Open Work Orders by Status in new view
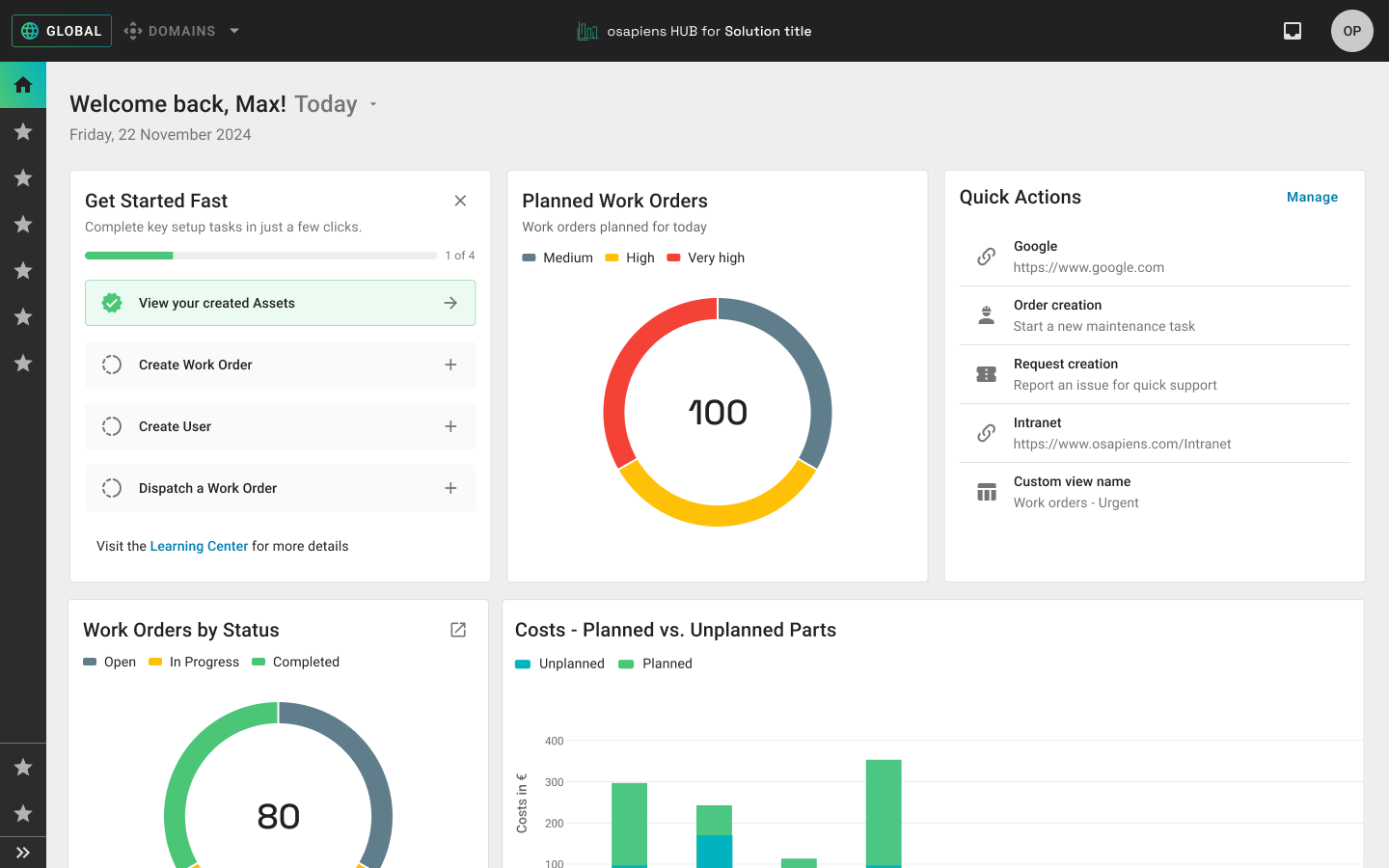Image resolution: width=1389 pixels, height=868 pixels. [x=458, y=630]
